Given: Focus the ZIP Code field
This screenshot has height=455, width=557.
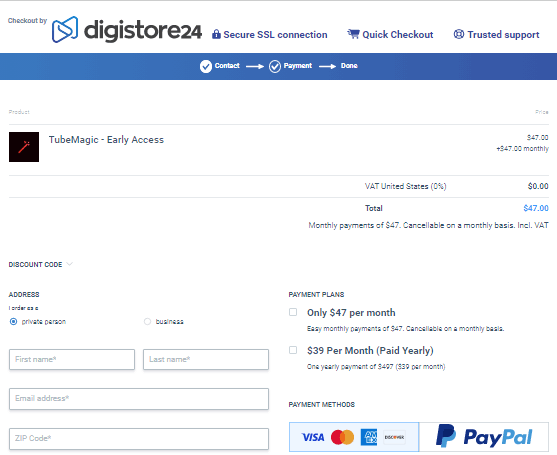Looking at the screenshot, I should (139, 439).
